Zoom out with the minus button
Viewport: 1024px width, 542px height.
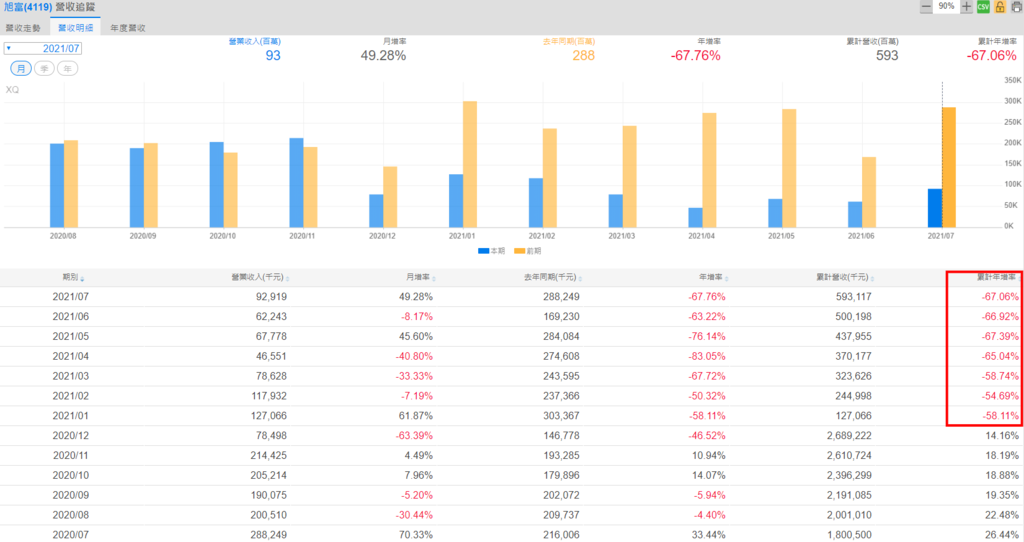pyautogui.click(x=926, y=7)
